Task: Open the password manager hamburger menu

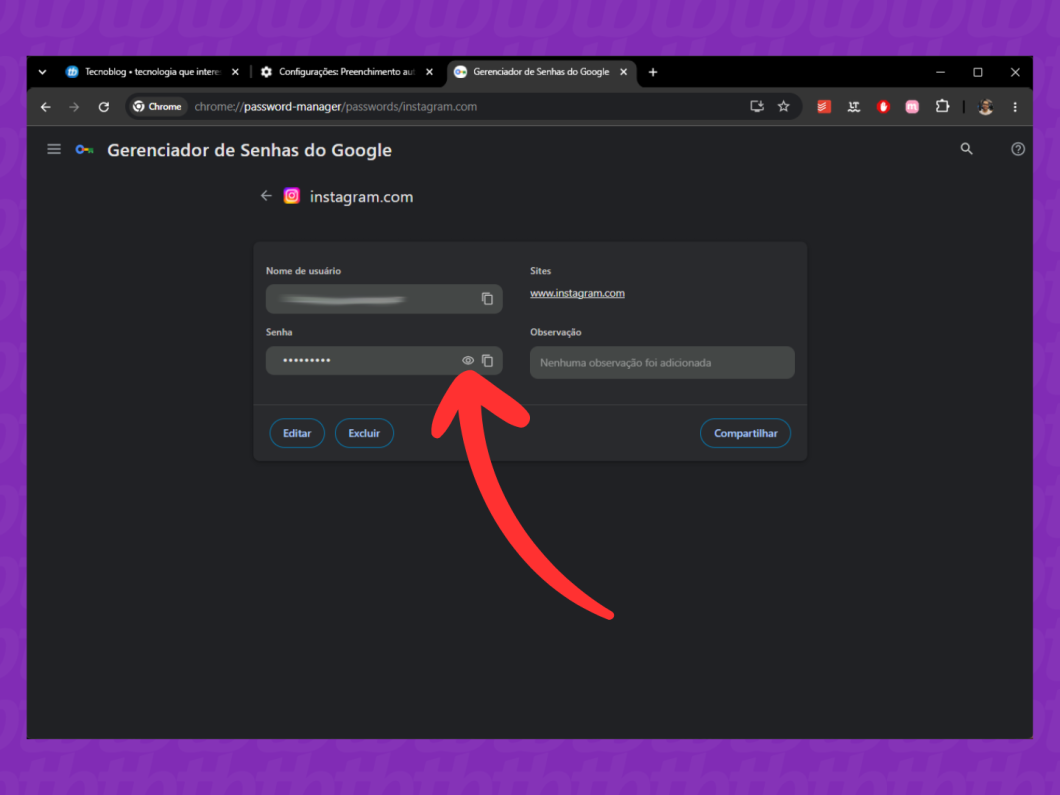Action: click(54, 149)
